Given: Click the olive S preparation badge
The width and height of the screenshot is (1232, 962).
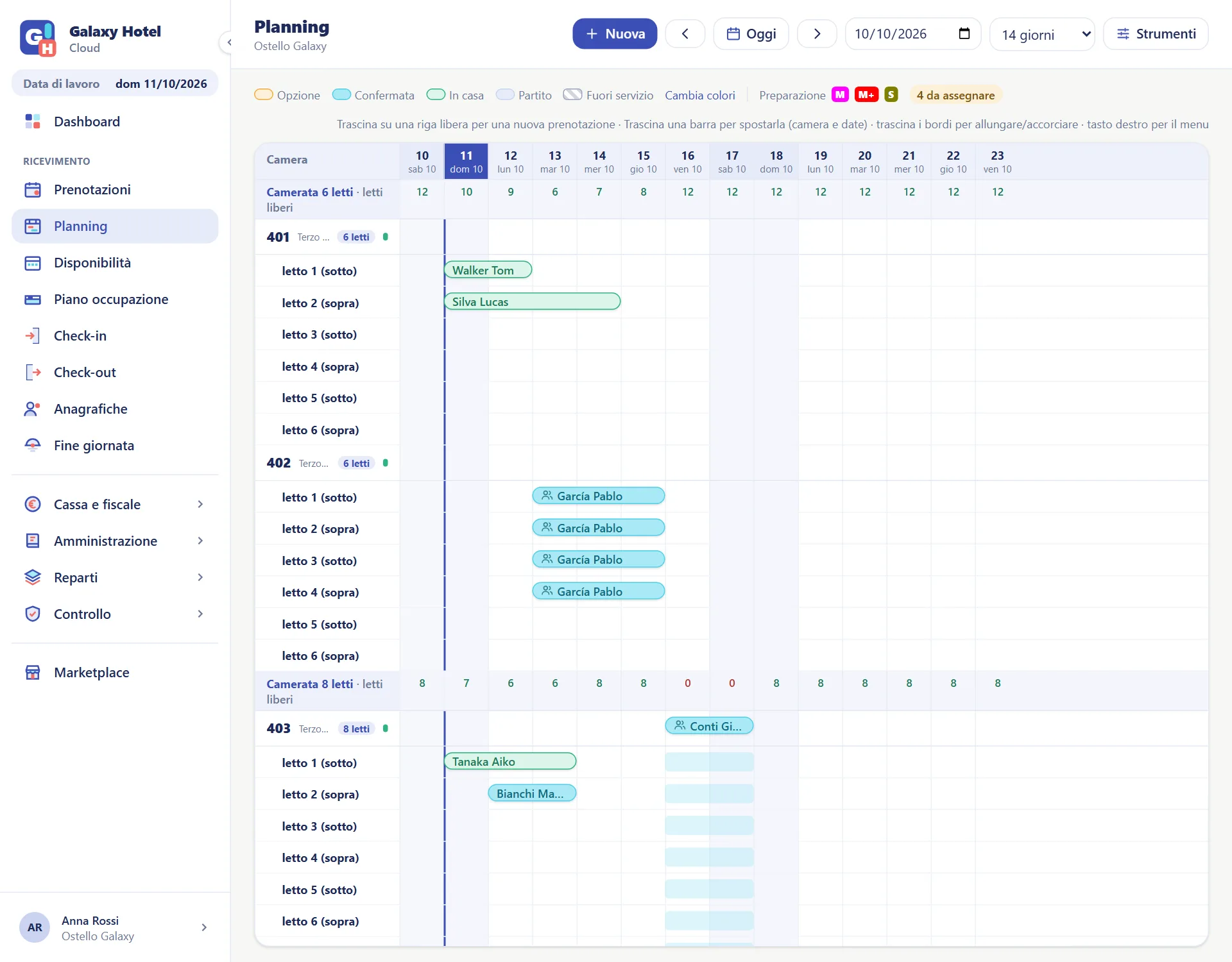Looking at the screenshot, I should point(891,95).
